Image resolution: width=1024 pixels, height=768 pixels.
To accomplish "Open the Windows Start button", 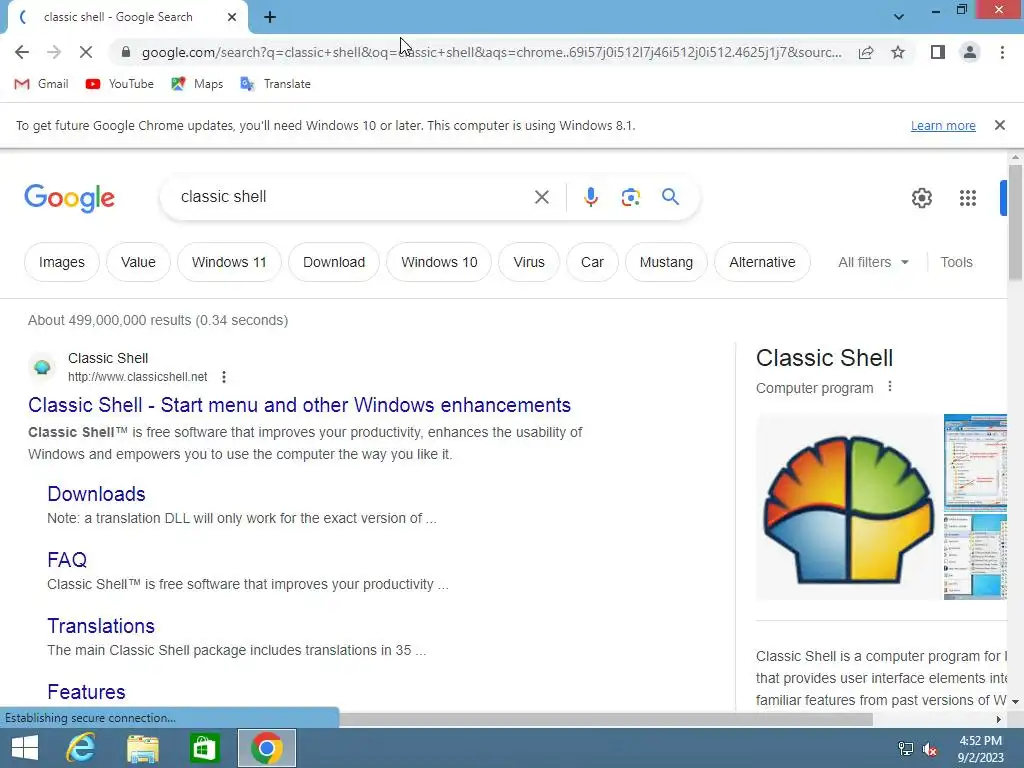I will point(25,748).
